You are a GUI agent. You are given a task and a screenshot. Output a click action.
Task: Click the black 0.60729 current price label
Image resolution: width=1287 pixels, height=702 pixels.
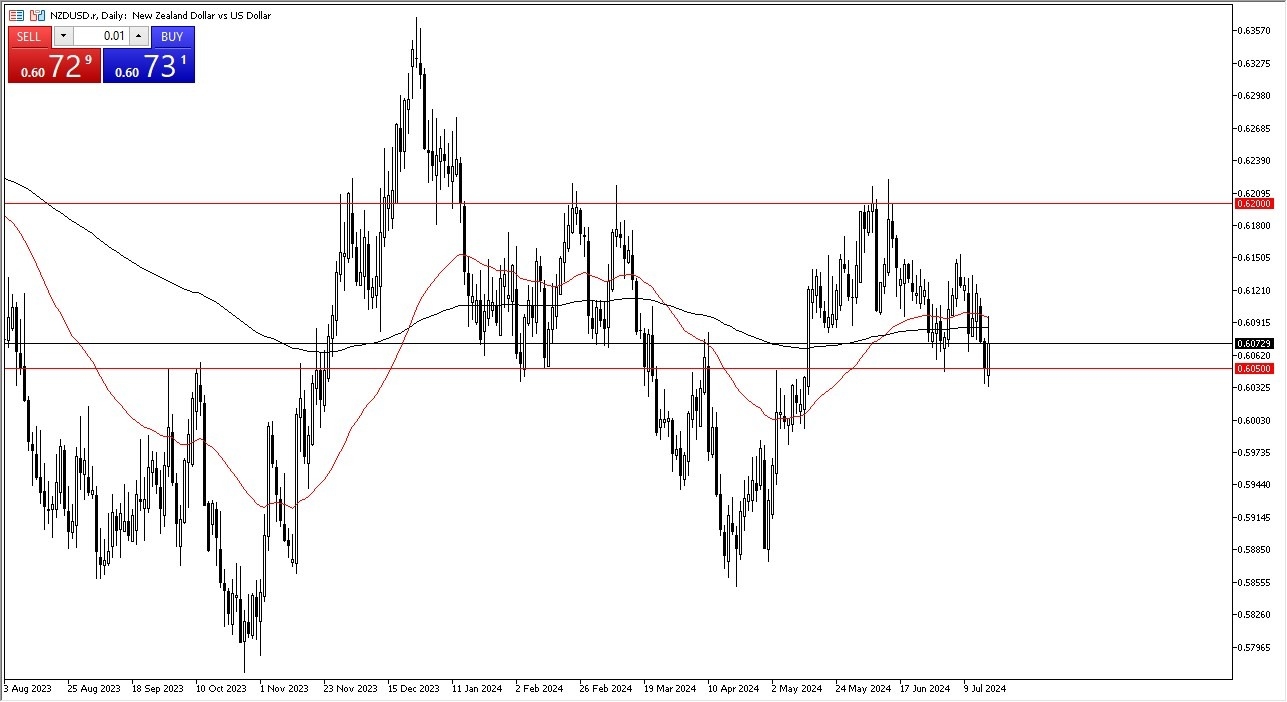[1253, 343]
